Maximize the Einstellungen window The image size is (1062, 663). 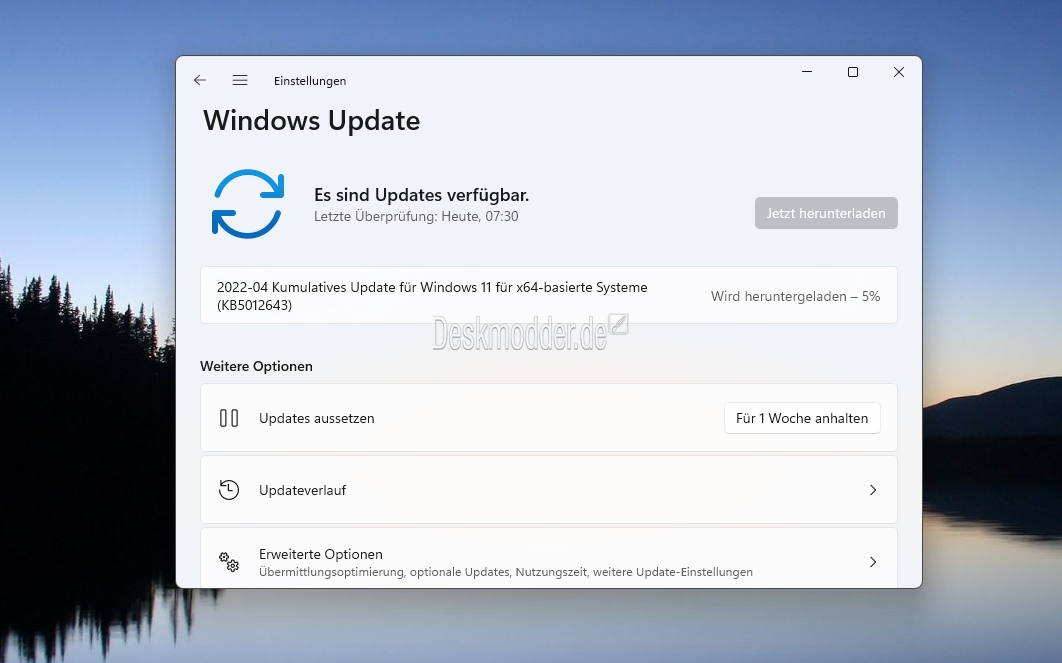[x=853, y=72]
